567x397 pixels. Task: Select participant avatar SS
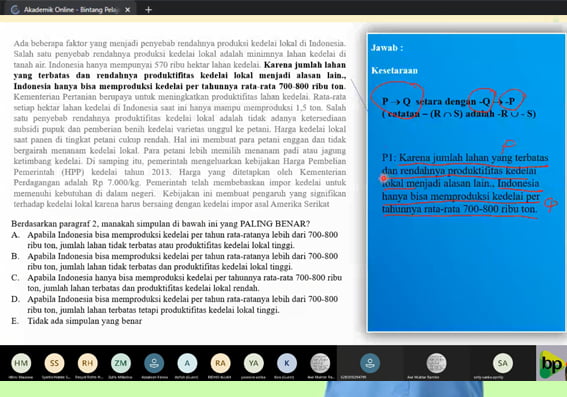click(x=54, y=363)
